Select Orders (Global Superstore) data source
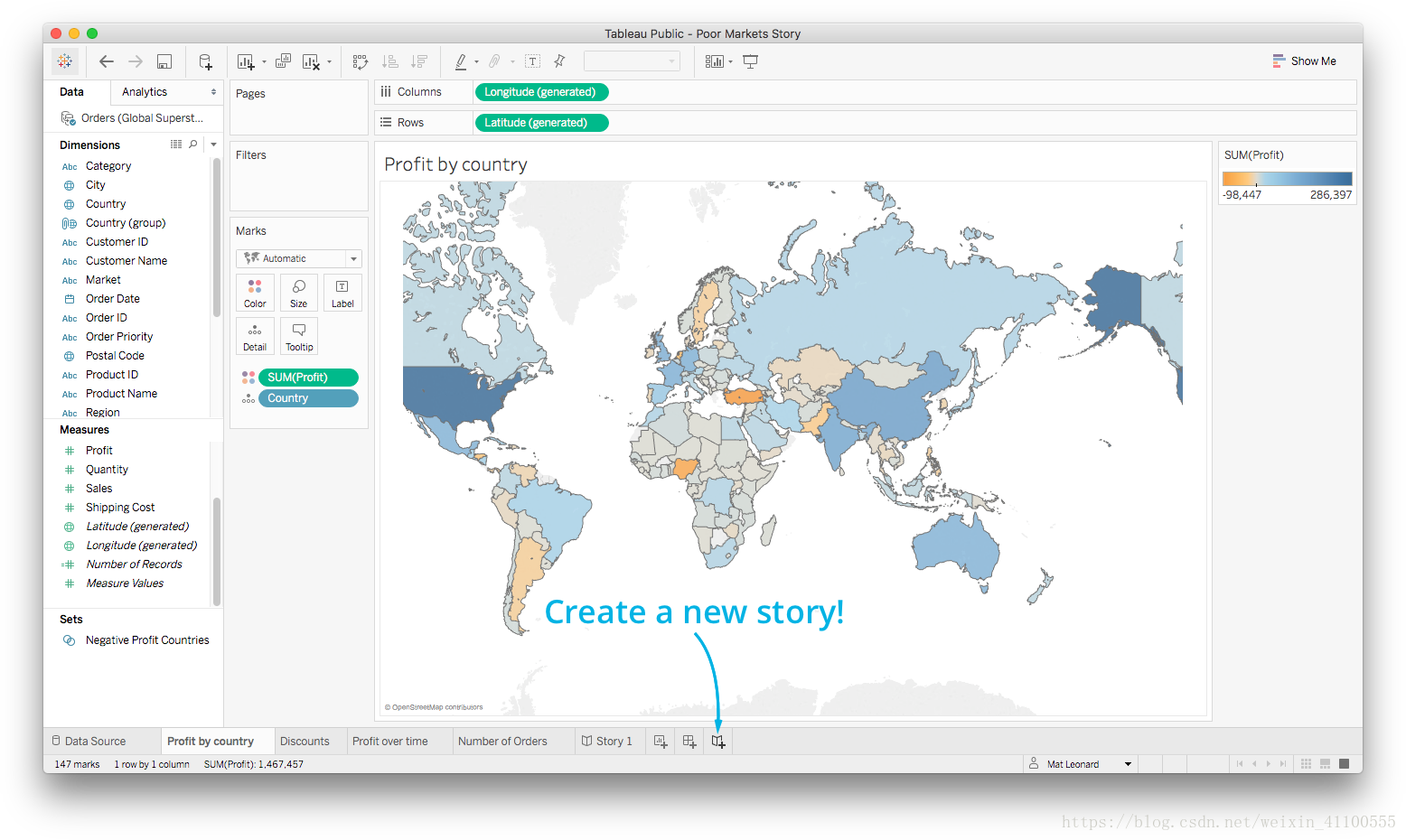1406x840 pixels. pos(133,118)
